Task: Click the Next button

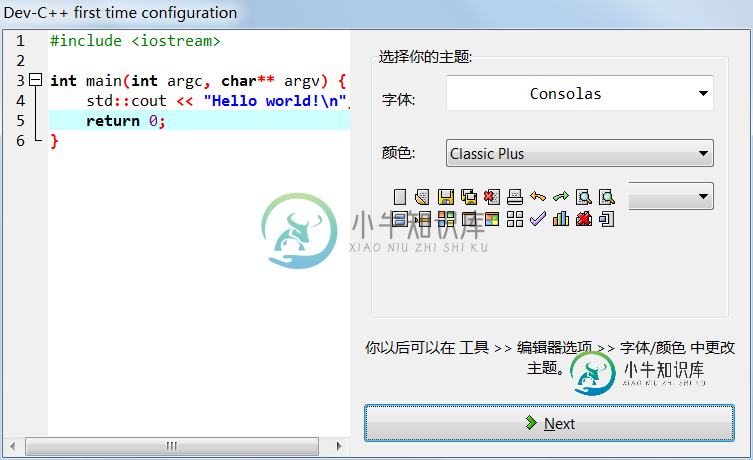Action: (x=549, y=423)
